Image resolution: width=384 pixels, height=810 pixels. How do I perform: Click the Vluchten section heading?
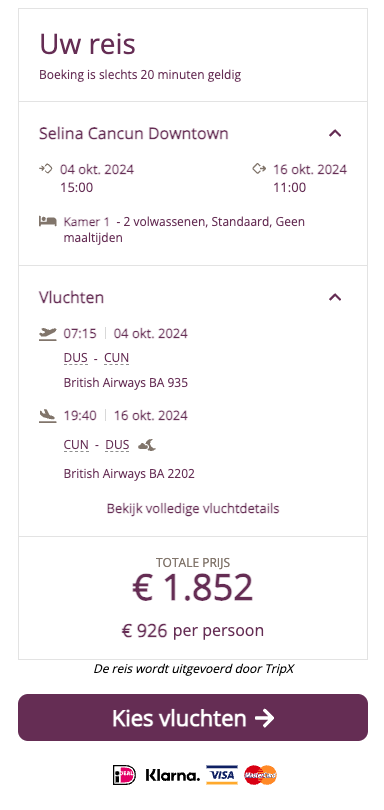pos(71,297)
